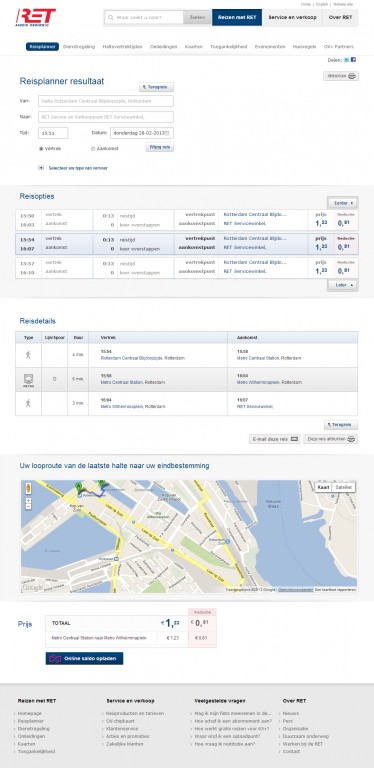Share the page on Facebook
This screenshot has width=374, height=768.
point(353,60)
